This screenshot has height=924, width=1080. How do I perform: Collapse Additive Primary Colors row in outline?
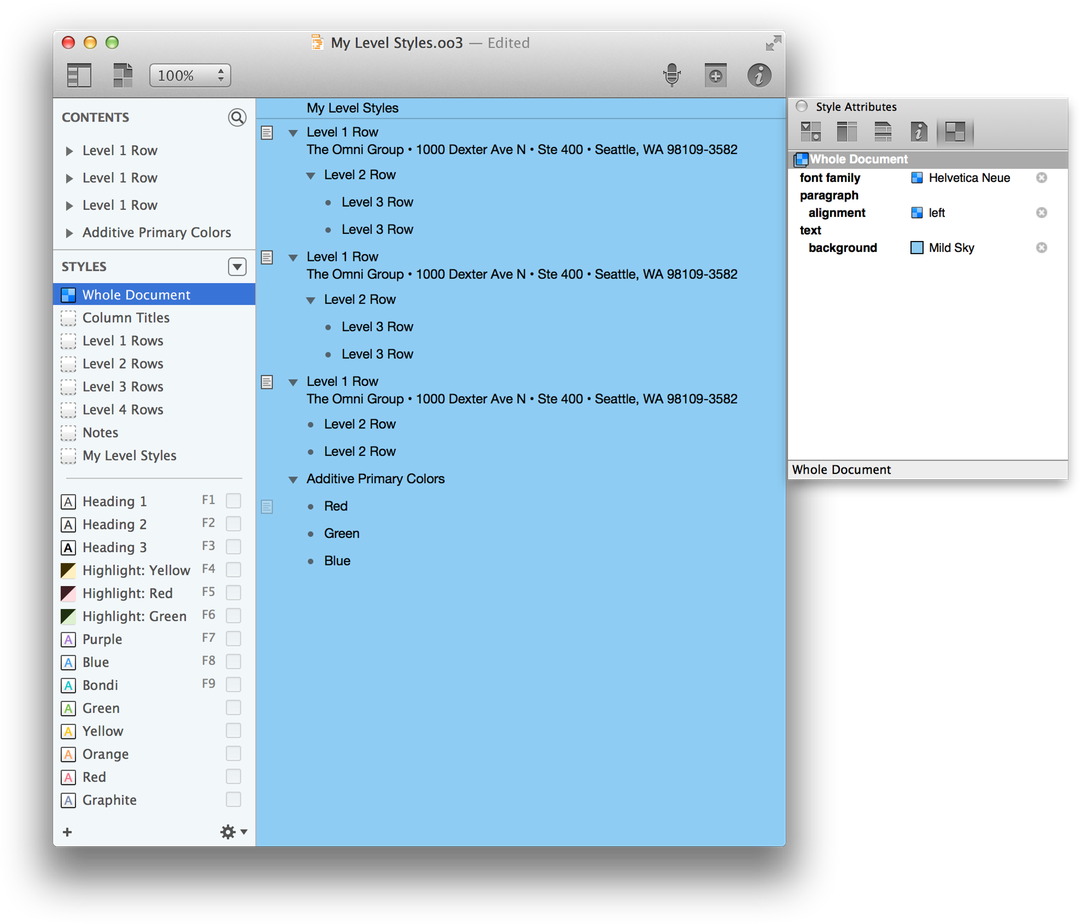(x=293, y=479)
